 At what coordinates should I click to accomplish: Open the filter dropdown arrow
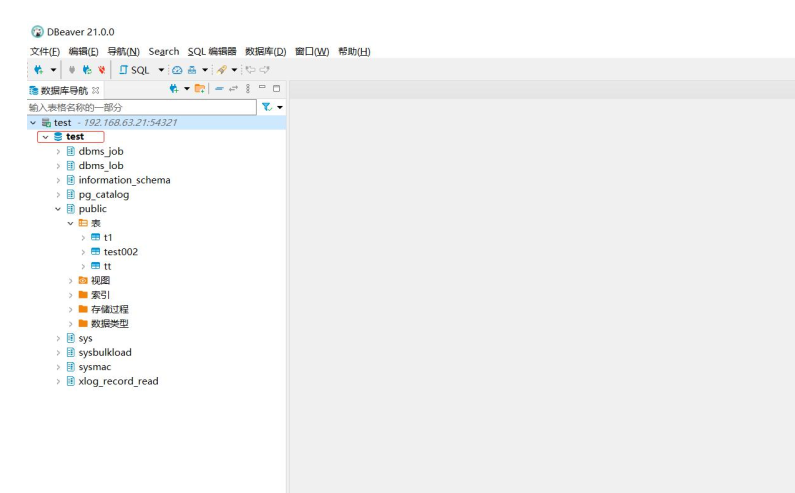pos(280,107)
